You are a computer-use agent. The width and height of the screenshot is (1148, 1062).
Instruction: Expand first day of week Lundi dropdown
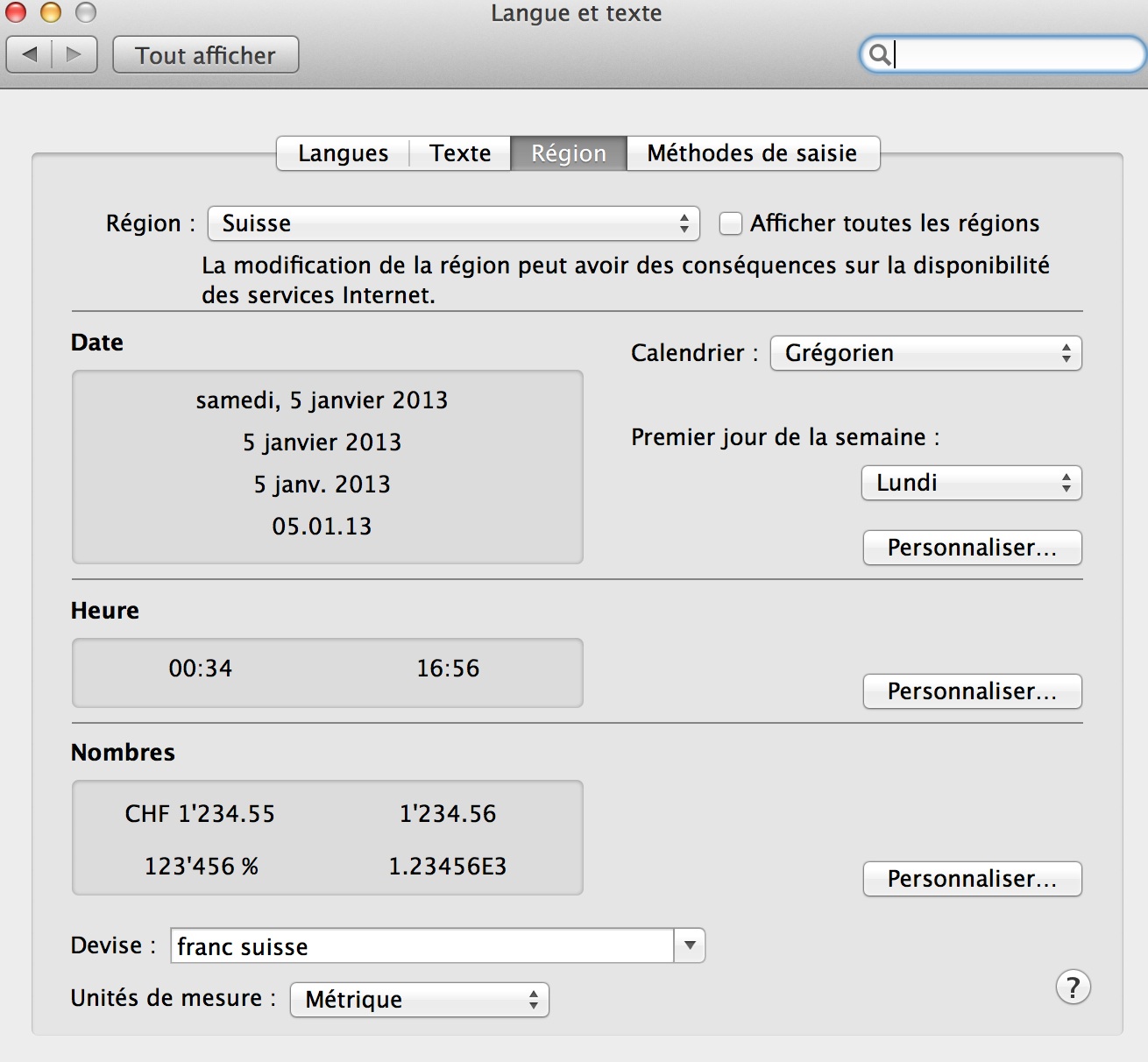[971, 483]
